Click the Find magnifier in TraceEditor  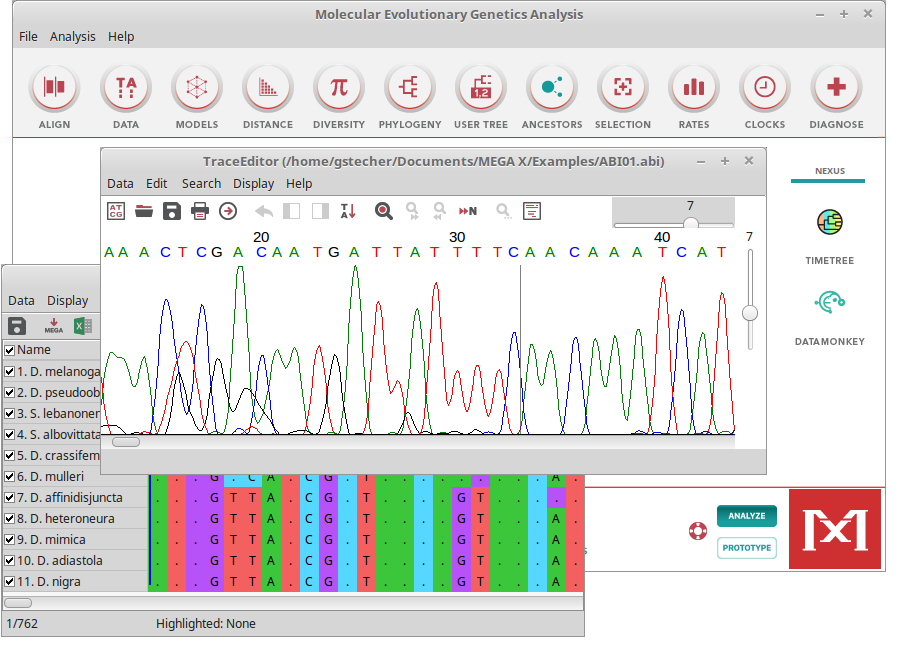pos(383,211)
